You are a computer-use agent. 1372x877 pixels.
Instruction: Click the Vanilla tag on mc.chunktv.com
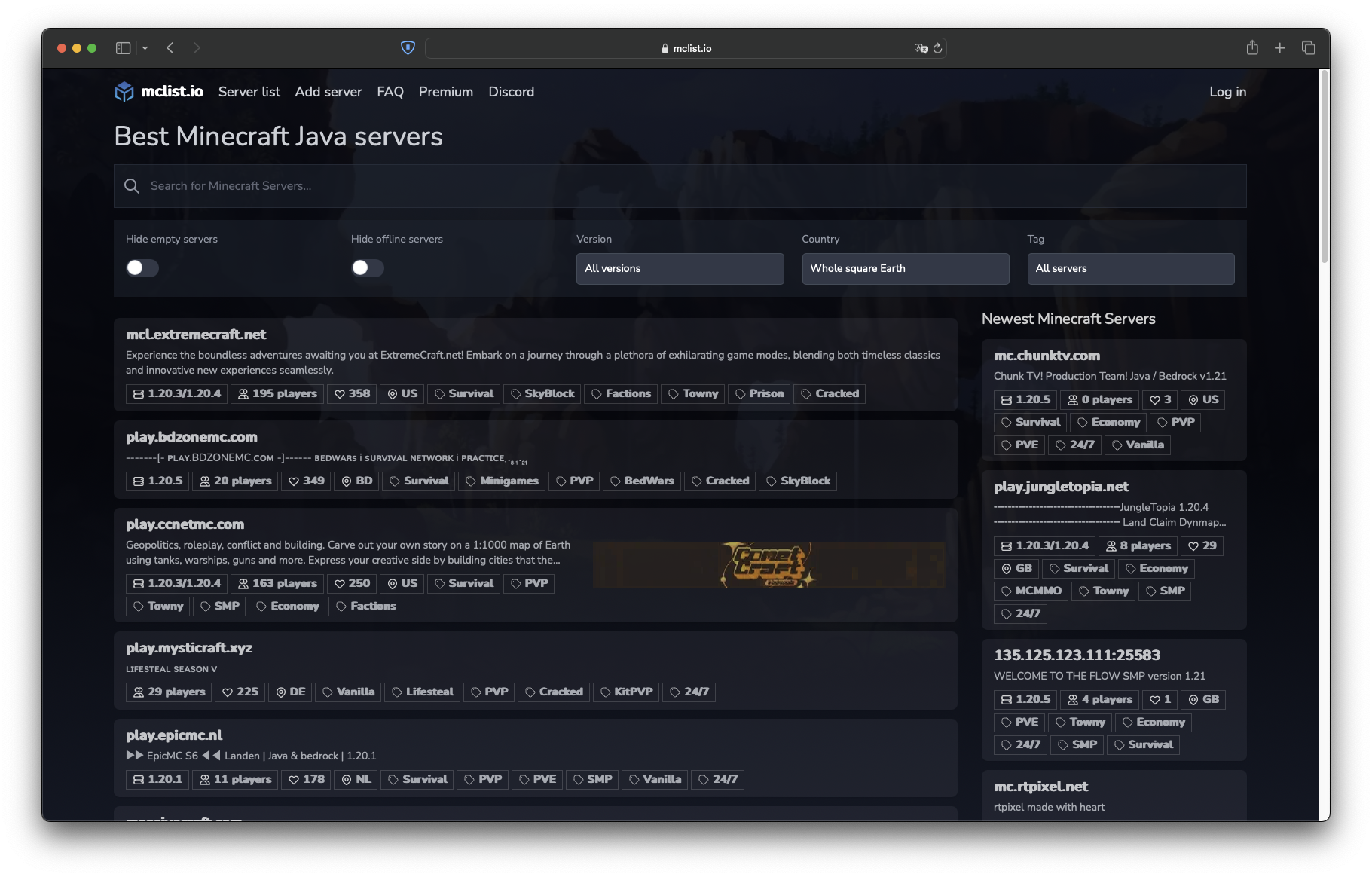1138,445
